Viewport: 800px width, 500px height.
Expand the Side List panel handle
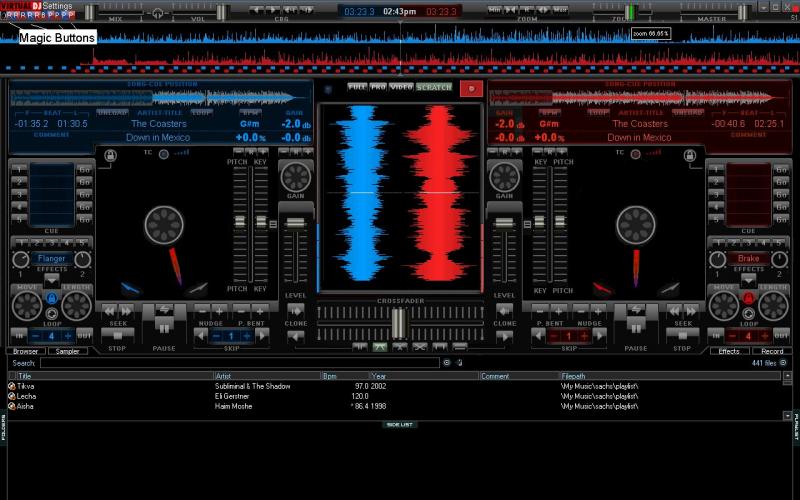(399, 424)
